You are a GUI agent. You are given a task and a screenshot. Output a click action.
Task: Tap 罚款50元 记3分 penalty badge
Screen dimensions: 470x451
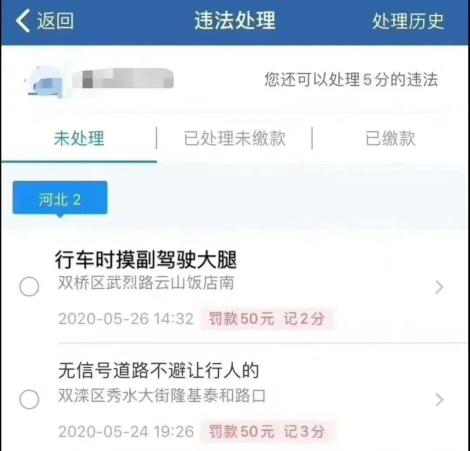click(267, 431)
